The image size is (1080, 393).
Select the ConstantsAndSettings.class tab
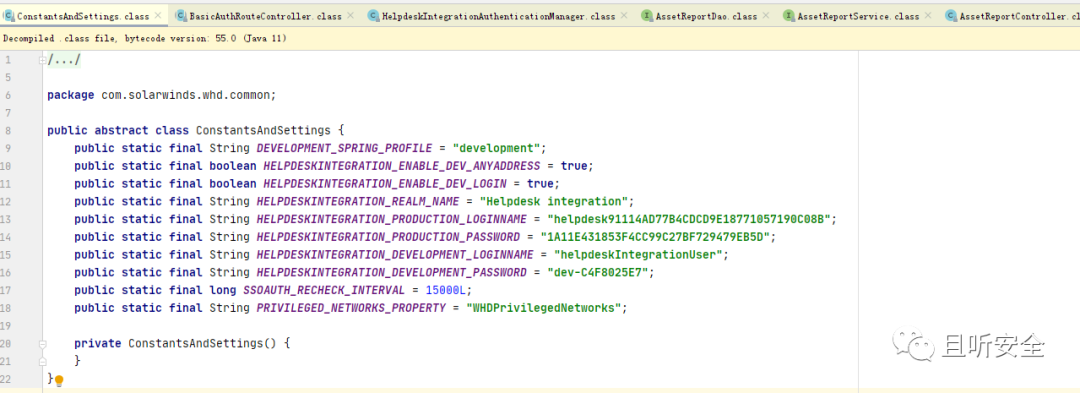[x=83, y=16]
